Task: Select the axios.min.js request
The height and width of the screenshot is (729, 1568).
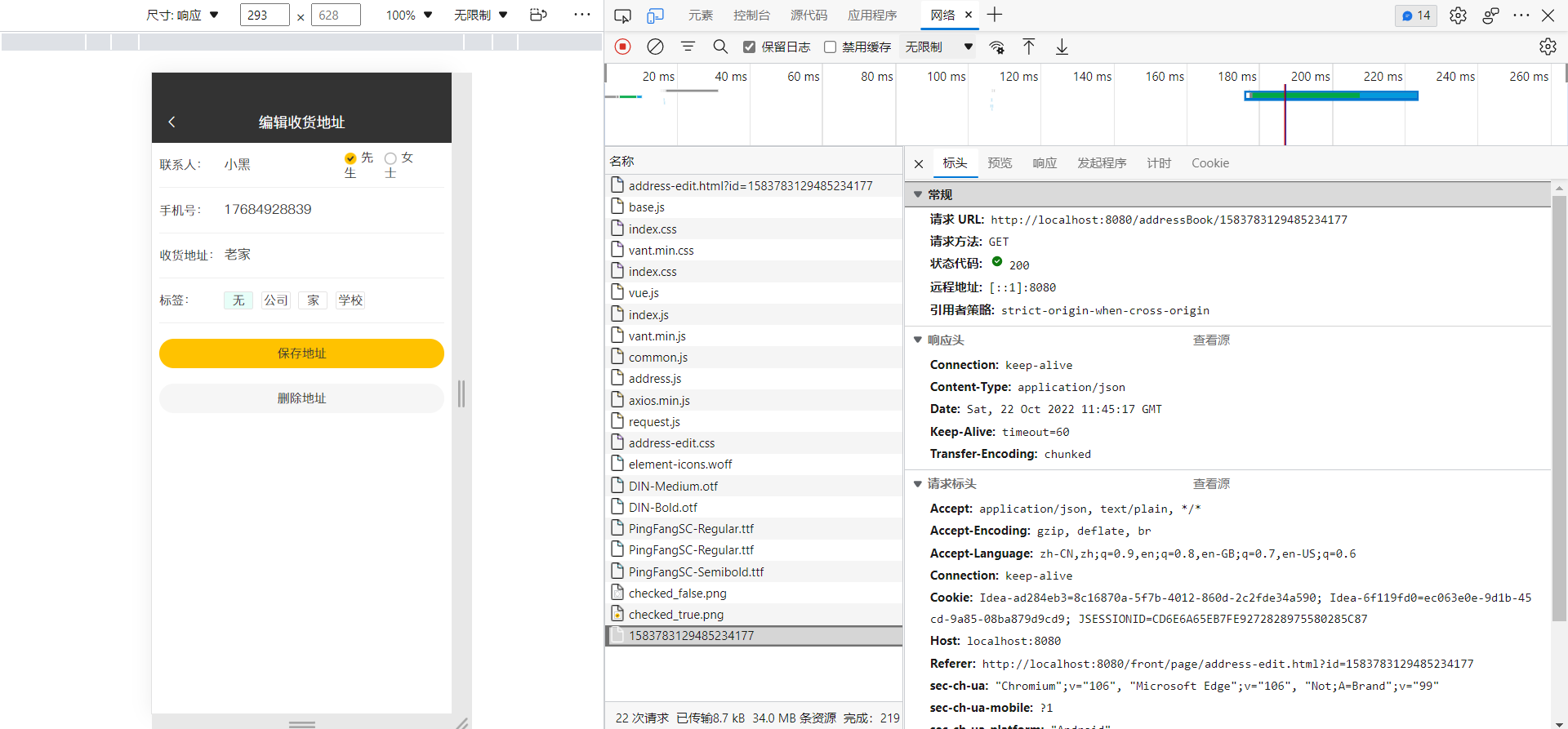Action: (754, 401)
